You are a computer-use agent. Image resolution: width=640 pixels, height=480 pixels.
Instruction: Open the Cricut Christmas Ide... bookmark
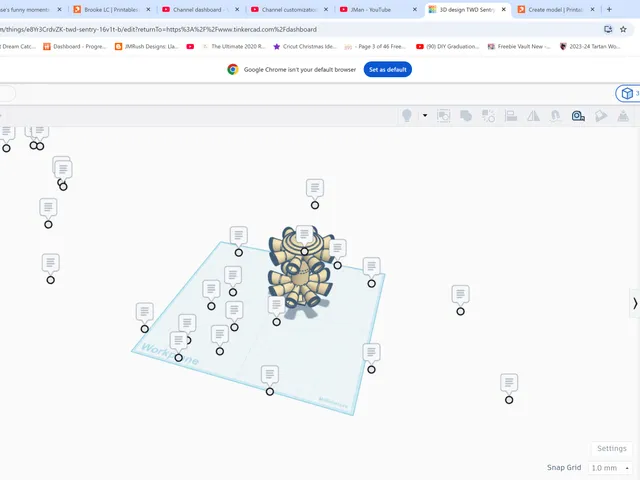[305, 47]
